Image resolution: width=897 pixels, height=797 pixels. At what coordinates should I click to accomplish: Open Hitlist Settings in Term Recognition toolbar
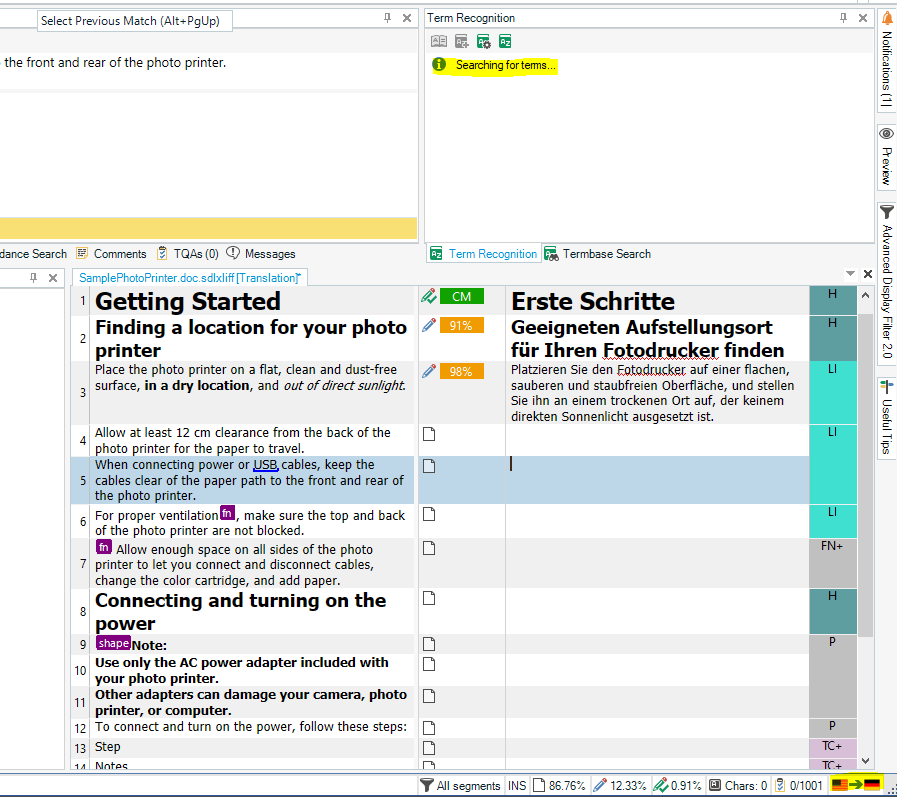484,41
